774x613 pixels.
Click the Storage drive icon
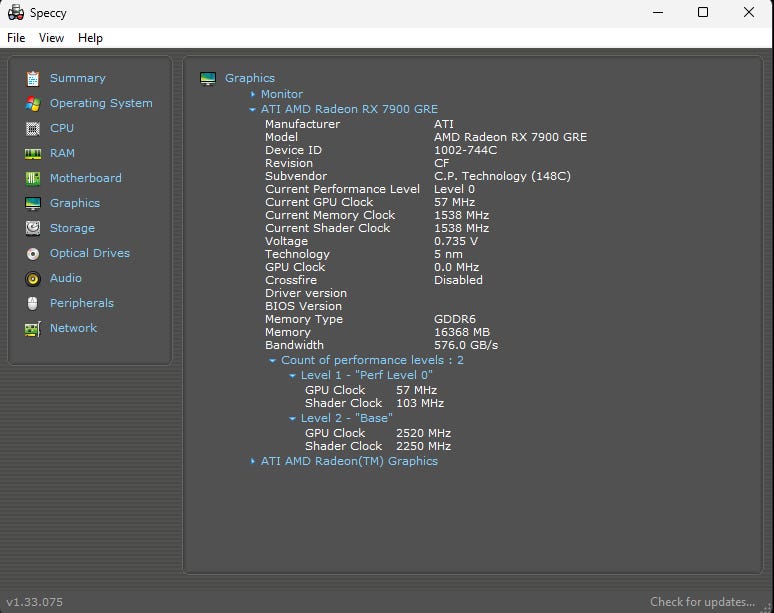33,228
